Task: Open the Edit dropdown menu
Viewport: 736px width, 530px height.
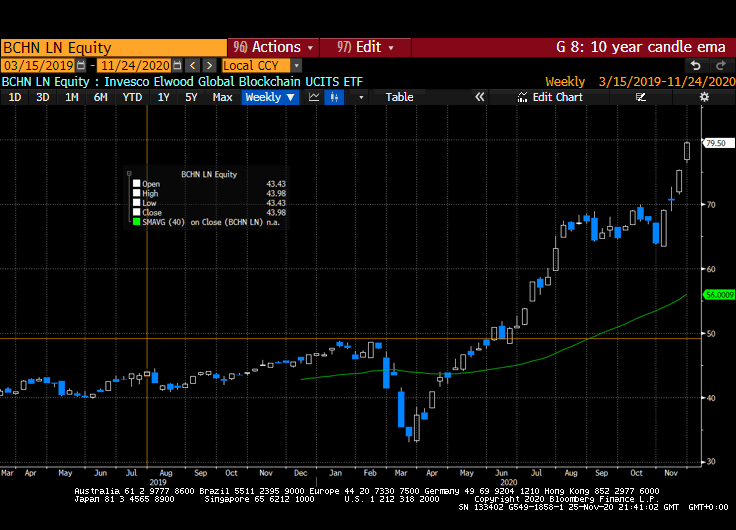Action: point(365,47)
